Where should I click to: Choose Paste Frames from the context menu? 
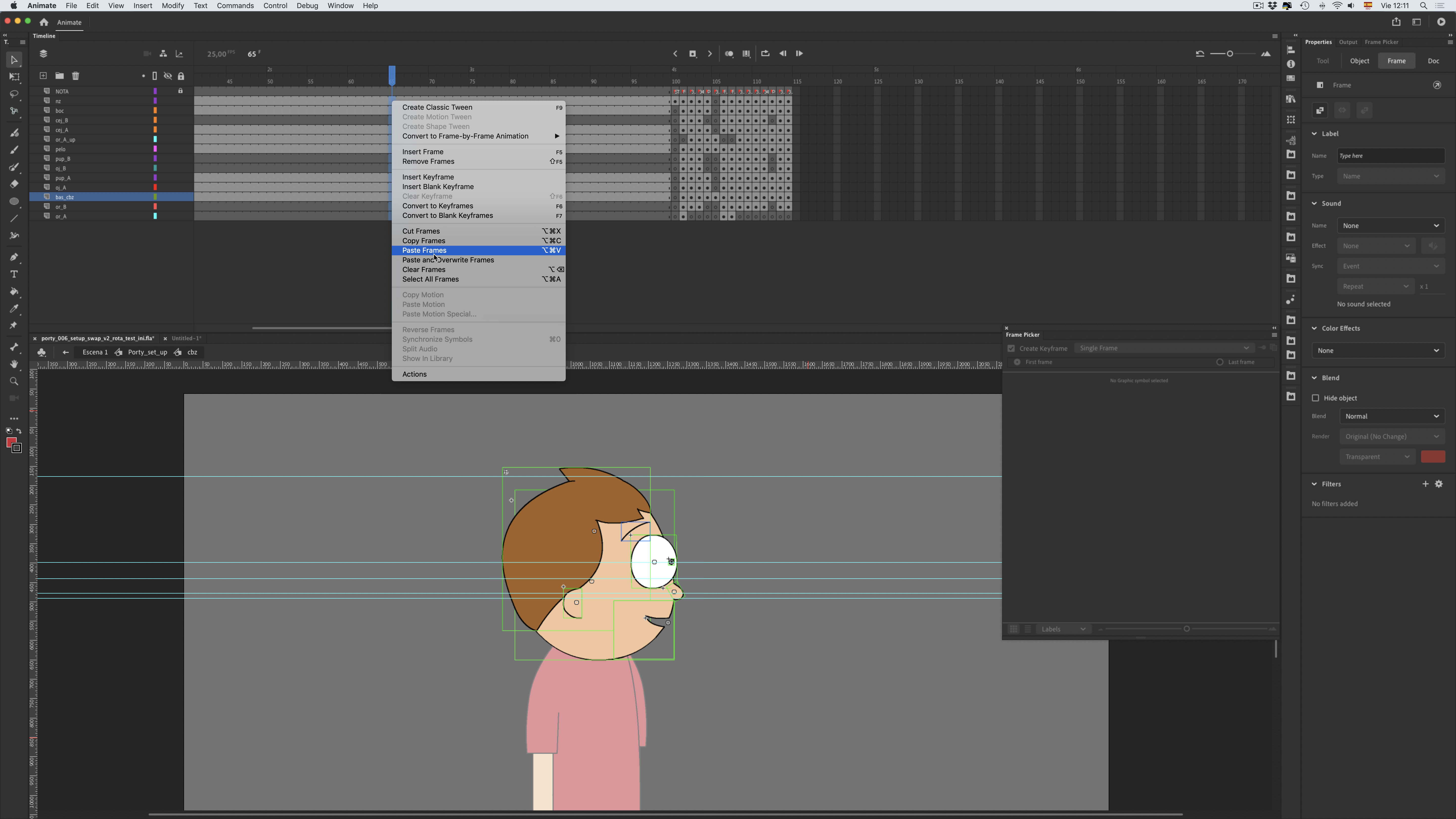(424, 251)
